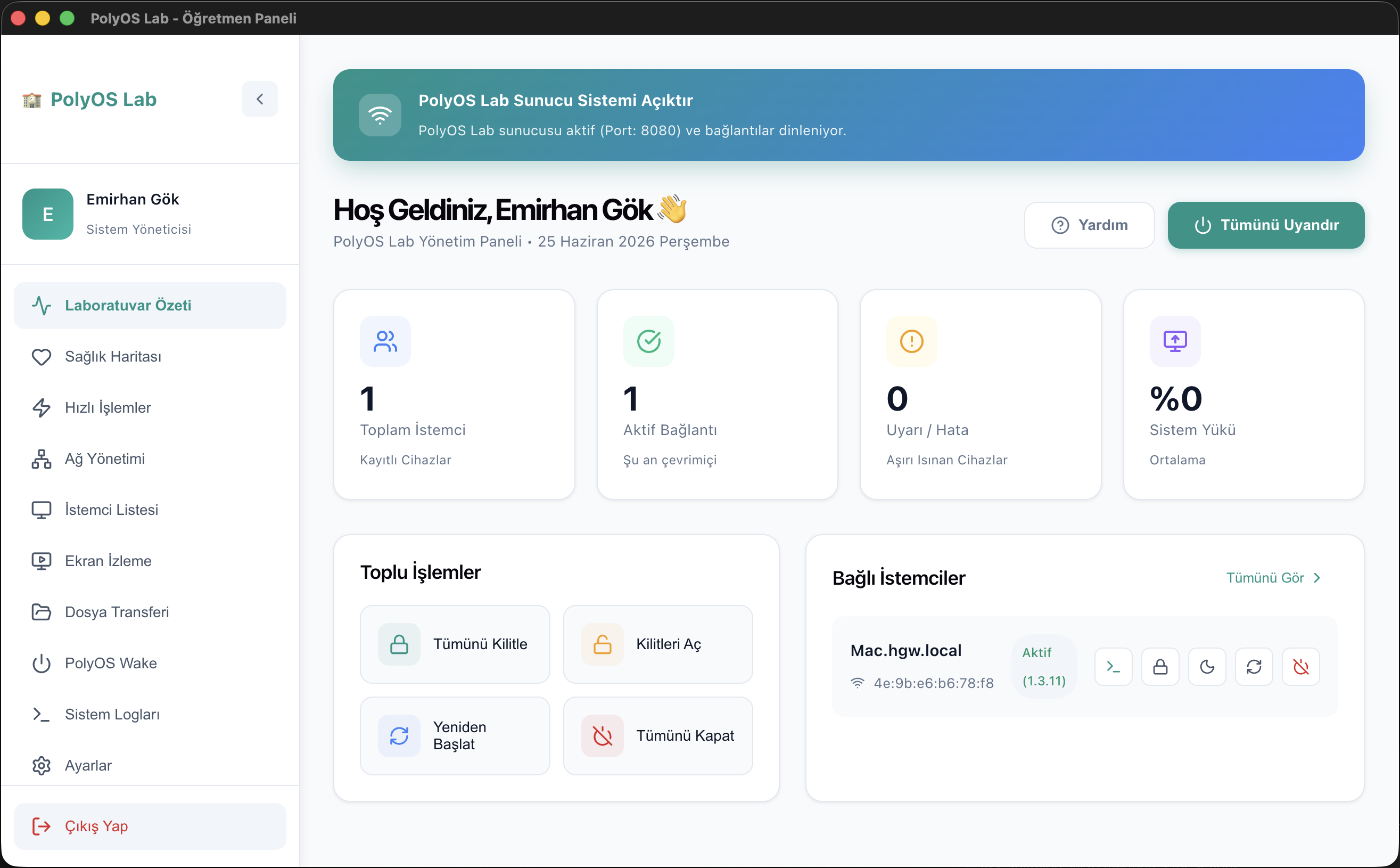Image resolution: width=1400 pixels, height=868 pixels.
Task: Wake all clients with Tümünü Uyandır
Action: tap(1266, 225)
